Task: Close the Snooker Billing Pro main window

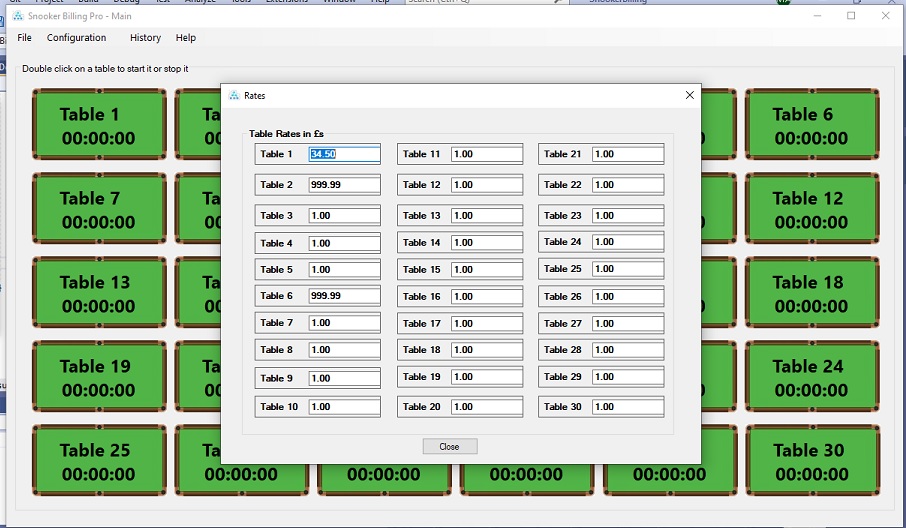Action: (x=885, y=16)
